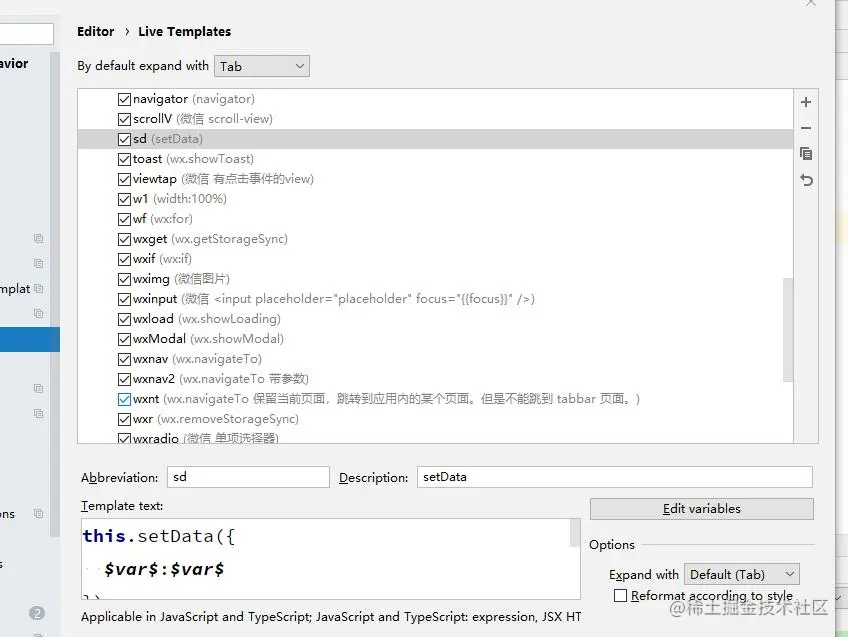Click the Editor breadcrumb link
Screen dimensions: 848x637
click(x=96, y=31)
